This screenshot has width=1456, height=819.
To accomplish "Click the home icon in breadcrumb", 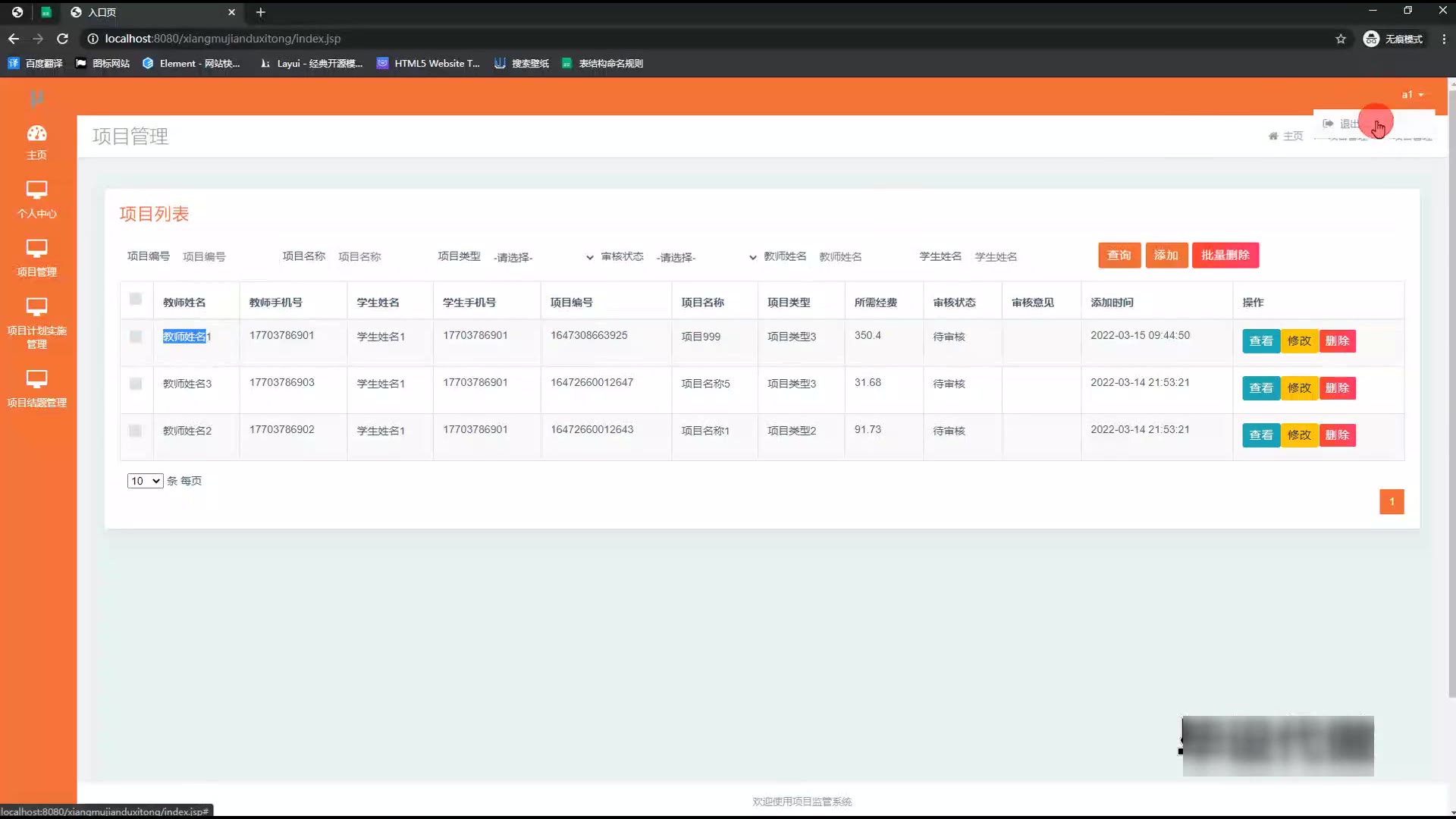I will (x=1273, y=136).
